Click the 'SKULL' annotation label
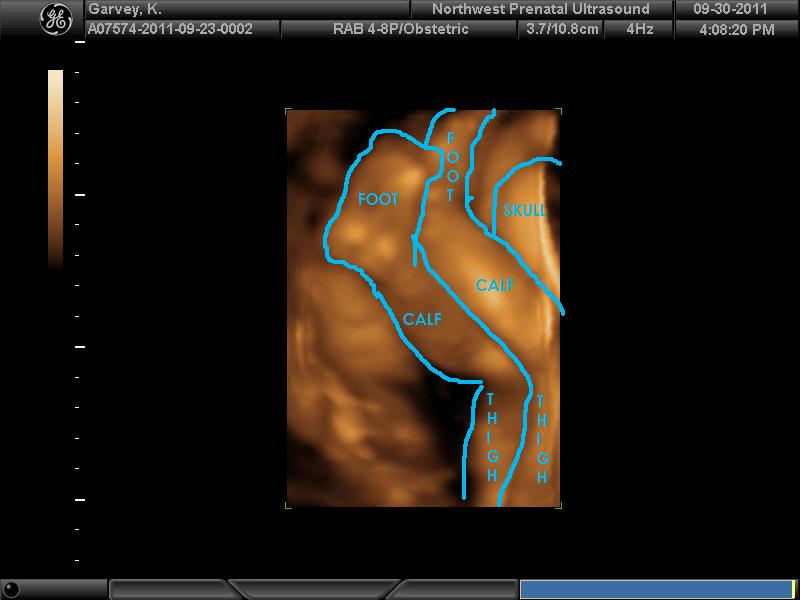The height and width of the screenshot is (600, 800). click(x=525, y=210)
